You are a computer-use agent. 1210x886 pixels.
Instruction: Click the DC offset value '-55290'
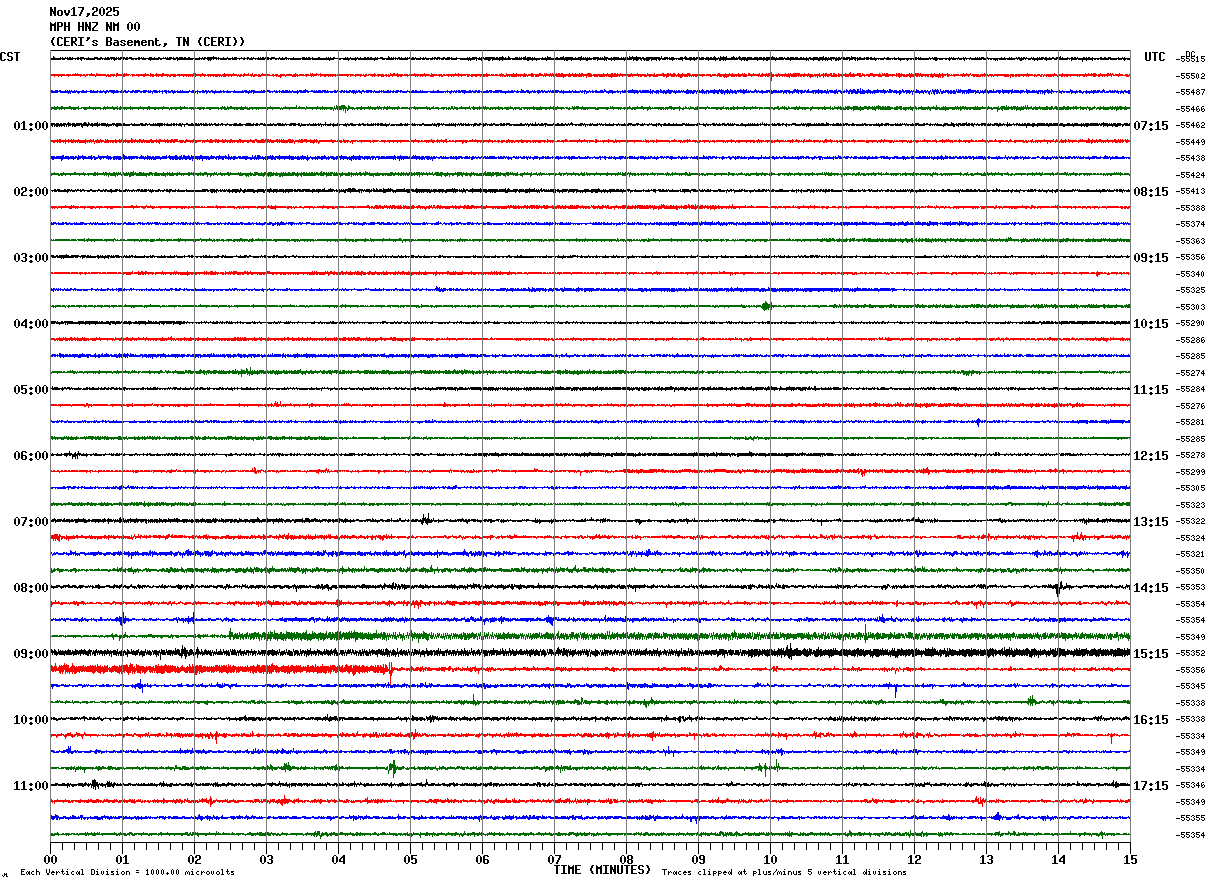1190,323
